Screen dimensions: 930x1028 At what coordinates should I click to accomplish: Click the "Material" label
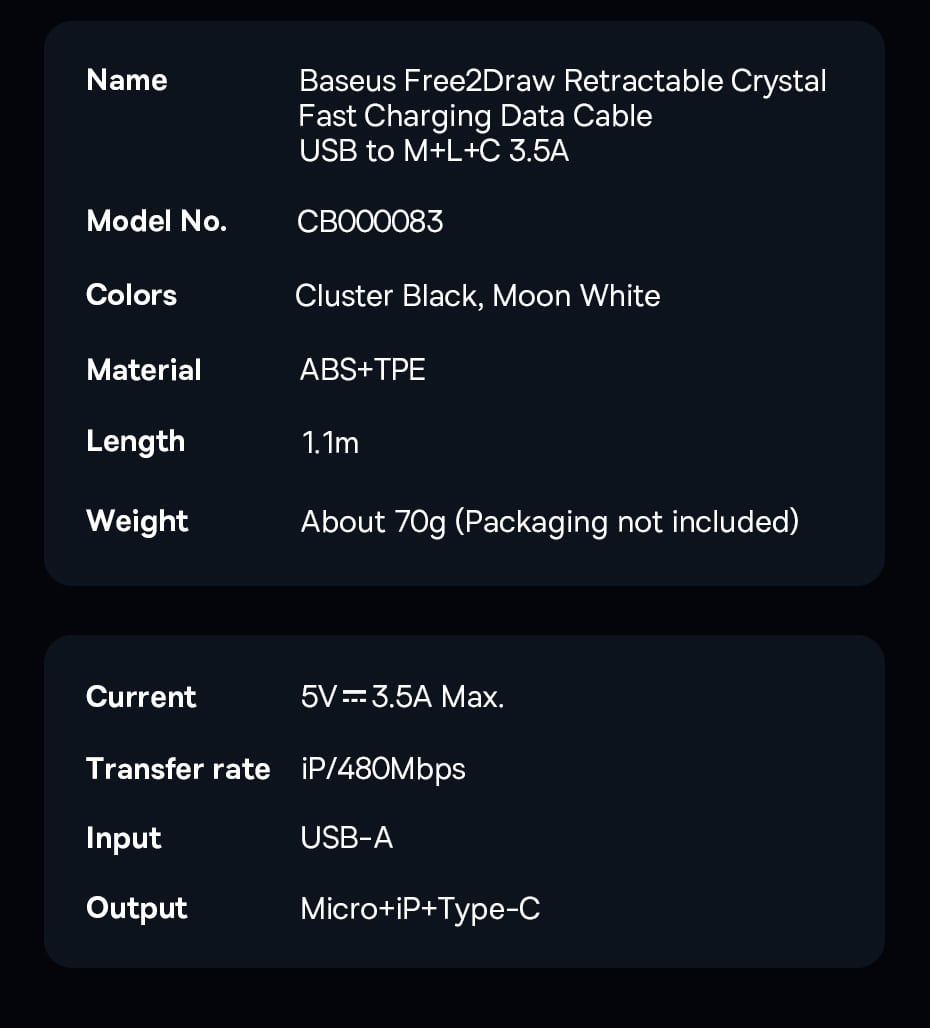click(x=144, y=370)
